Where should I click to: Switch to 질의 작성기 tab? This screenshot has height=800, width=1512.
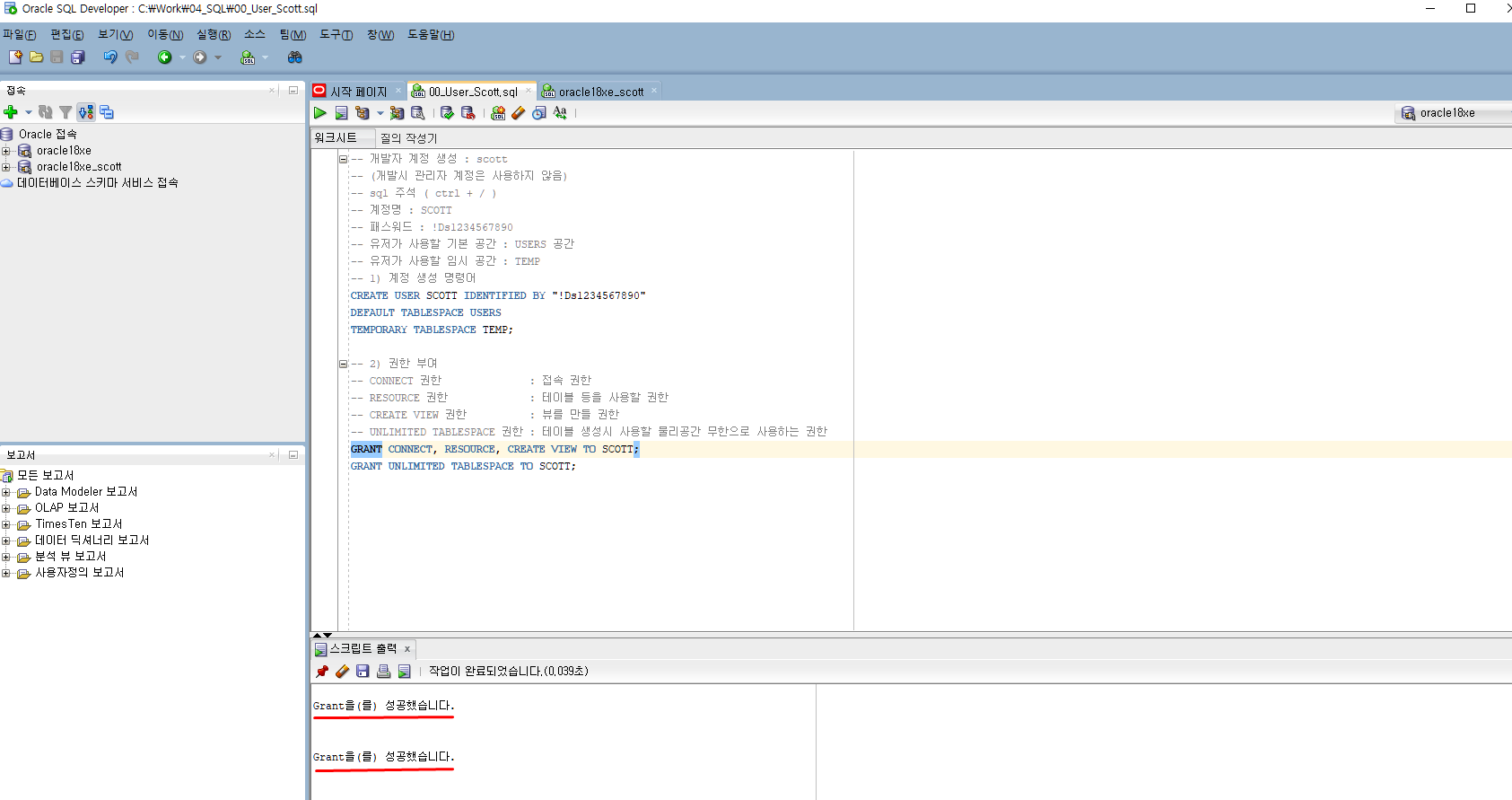tap(409, 138)
